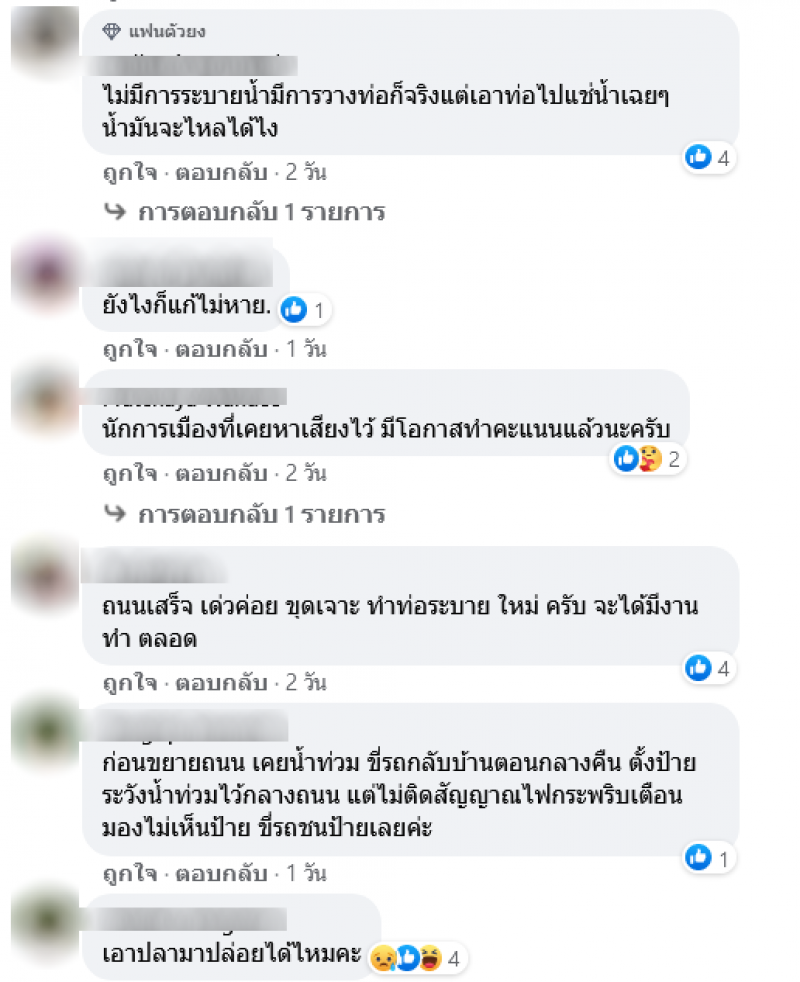
Task: View like and care reactions on politician comment
Action: pyautogui.click(x=648, y=459)
